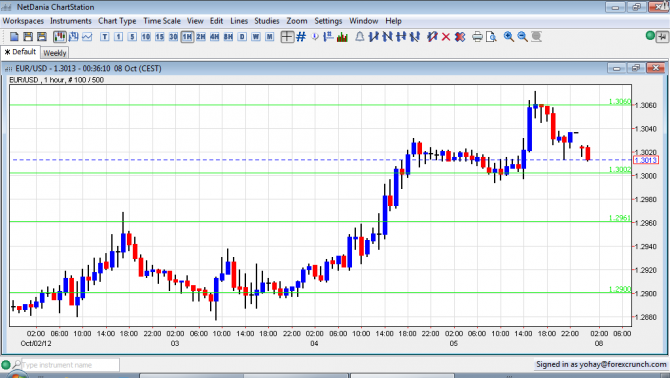This screenshot has width=670, height=378.
Task: Click the green dot in status bar
Action: (6, 365)
